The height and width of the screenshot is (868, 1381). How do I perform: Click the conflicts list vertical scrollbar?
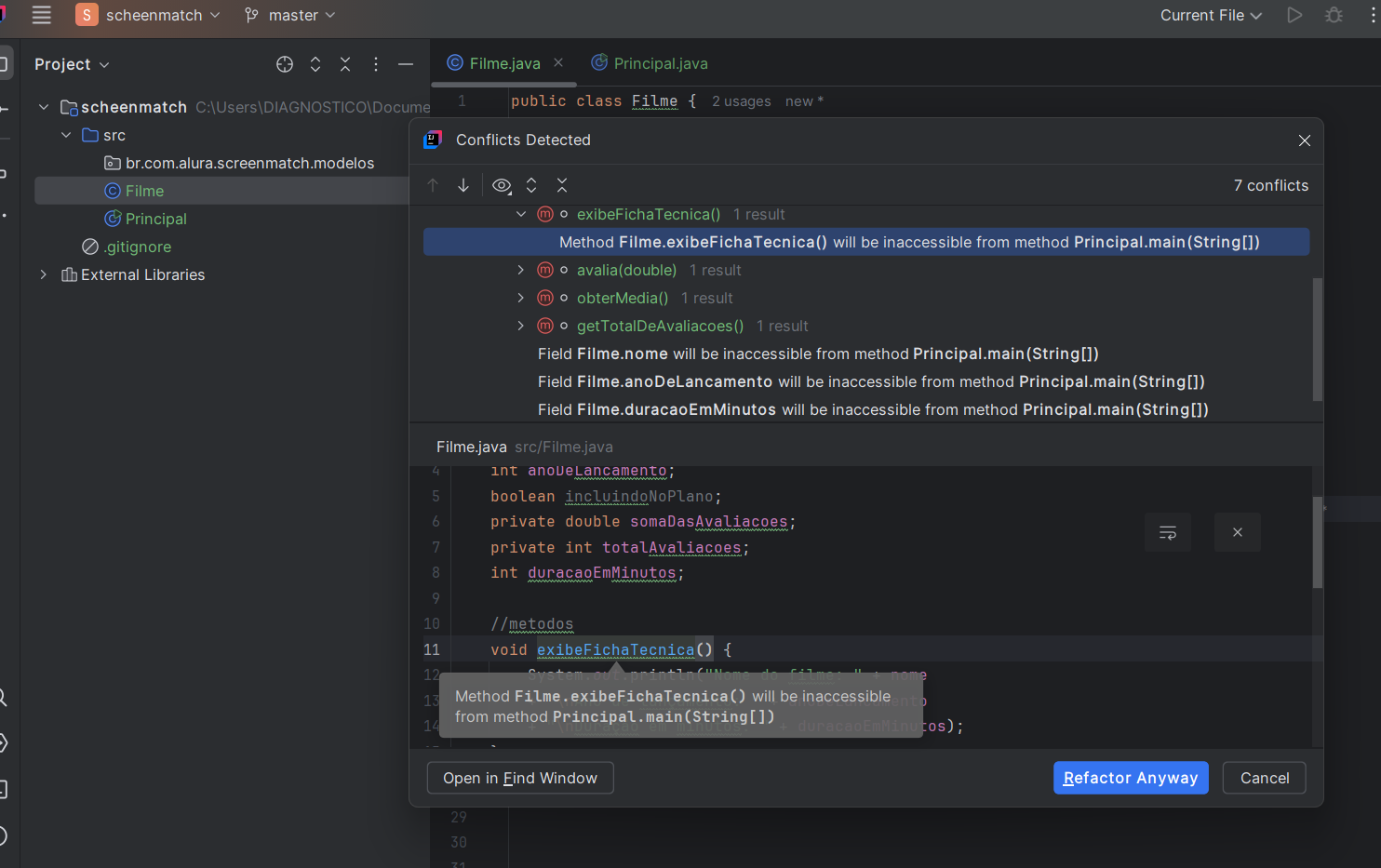(x=1317, y=340)
